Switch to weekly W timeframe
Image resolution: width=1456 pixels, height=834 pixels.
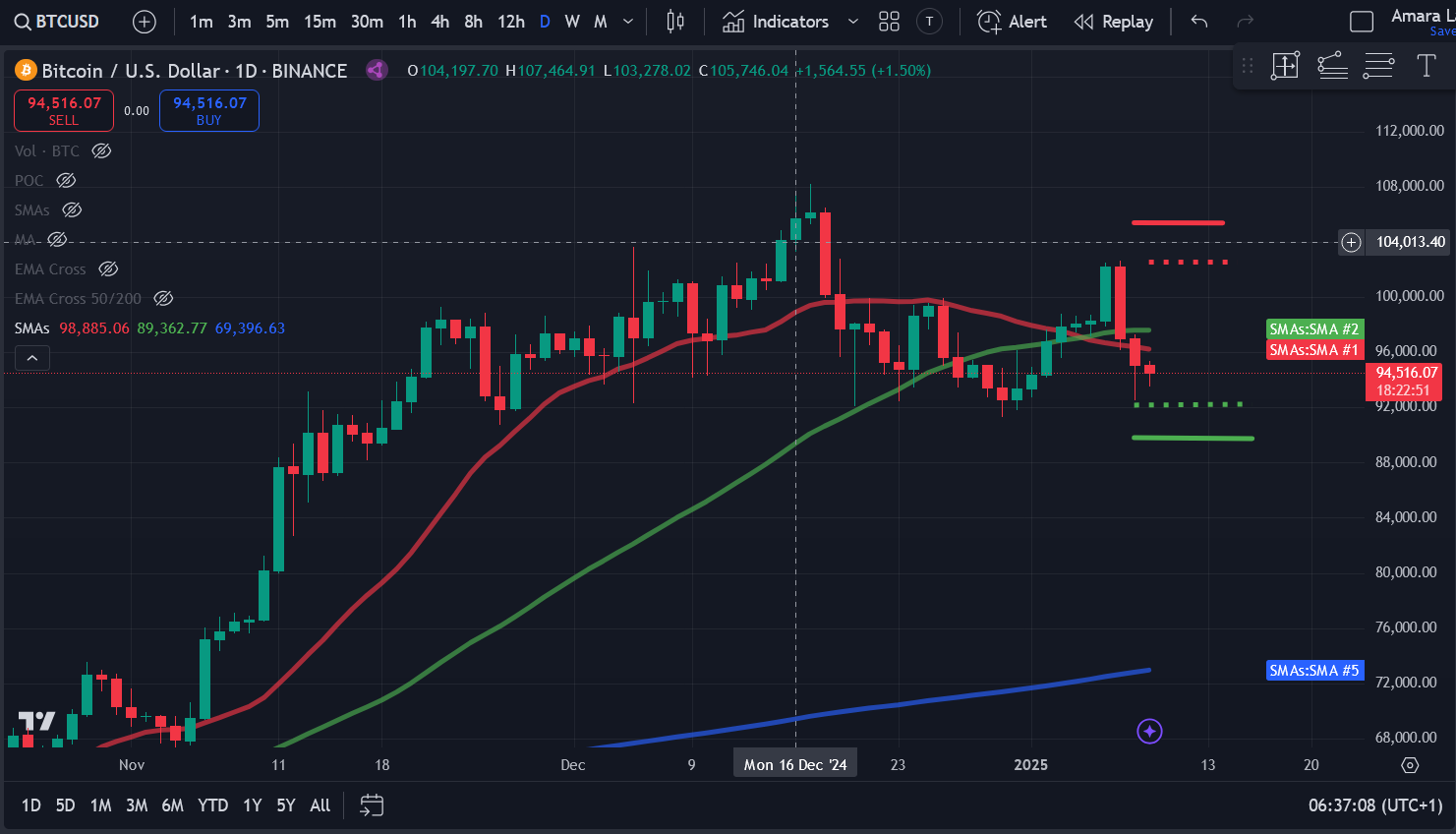(572, 22)
